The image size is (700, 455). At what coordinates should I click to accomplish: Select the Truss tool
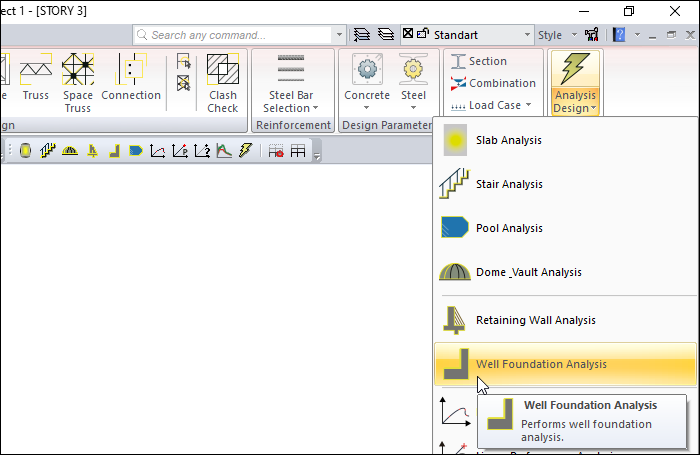point(36,82)
